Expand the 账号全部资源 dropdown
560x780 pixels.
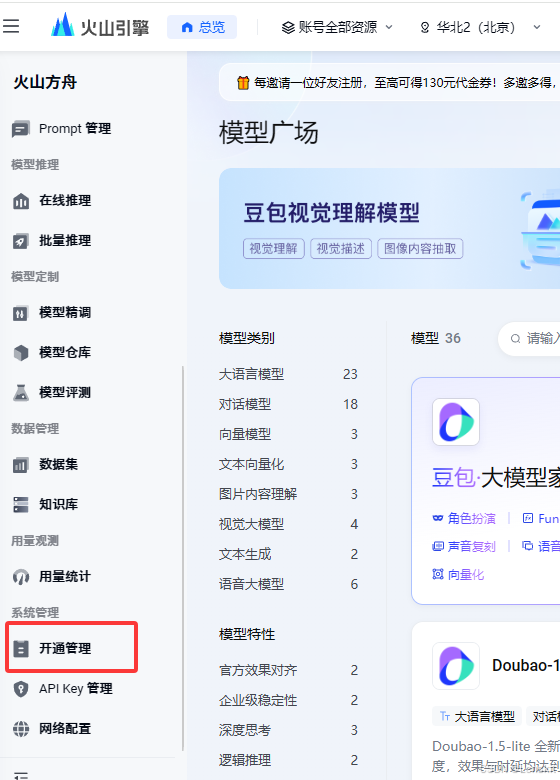point(338,27)
